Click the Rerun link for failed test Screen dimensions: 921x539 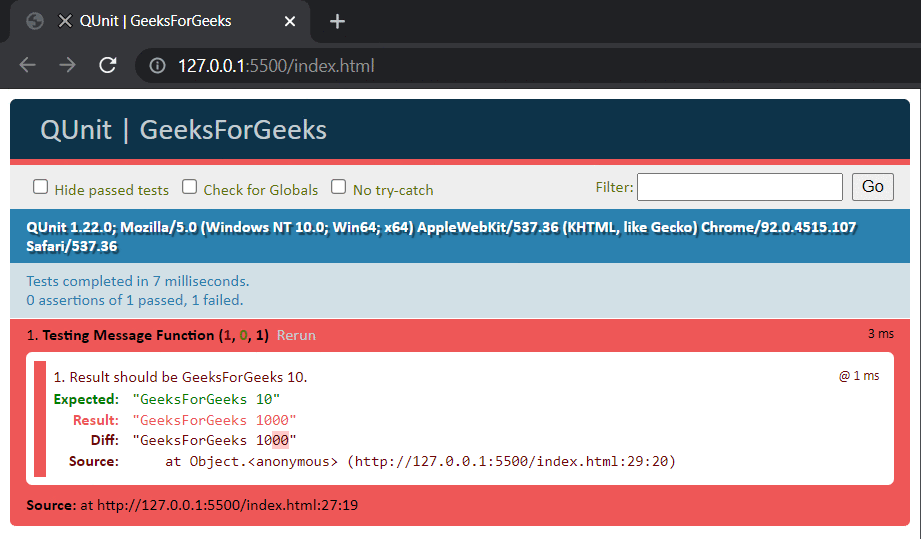click(x=296, y=336)
